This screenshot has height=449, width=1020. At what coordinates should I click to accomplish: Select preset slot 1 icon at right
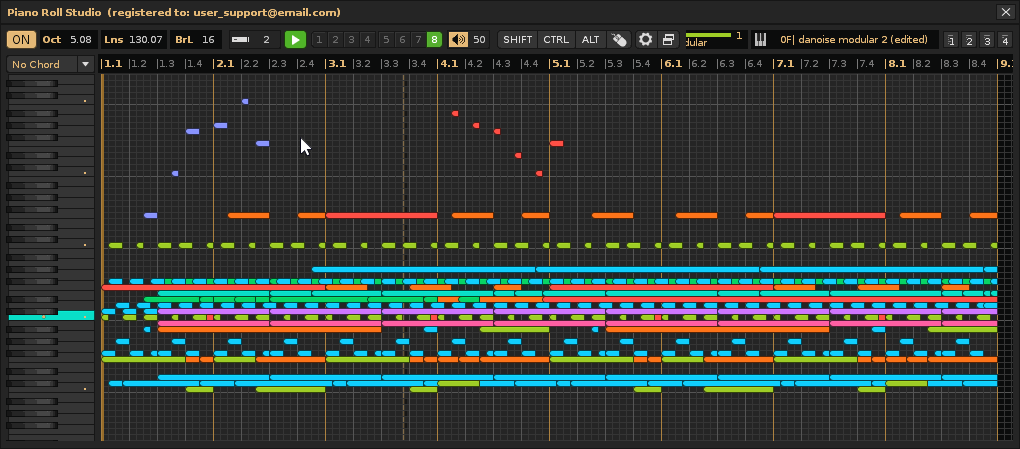tap(951, 40)
